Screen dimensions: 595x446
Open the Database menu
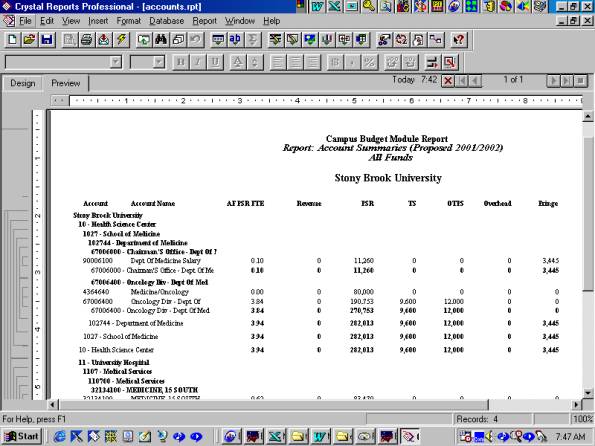coord(167,21)
